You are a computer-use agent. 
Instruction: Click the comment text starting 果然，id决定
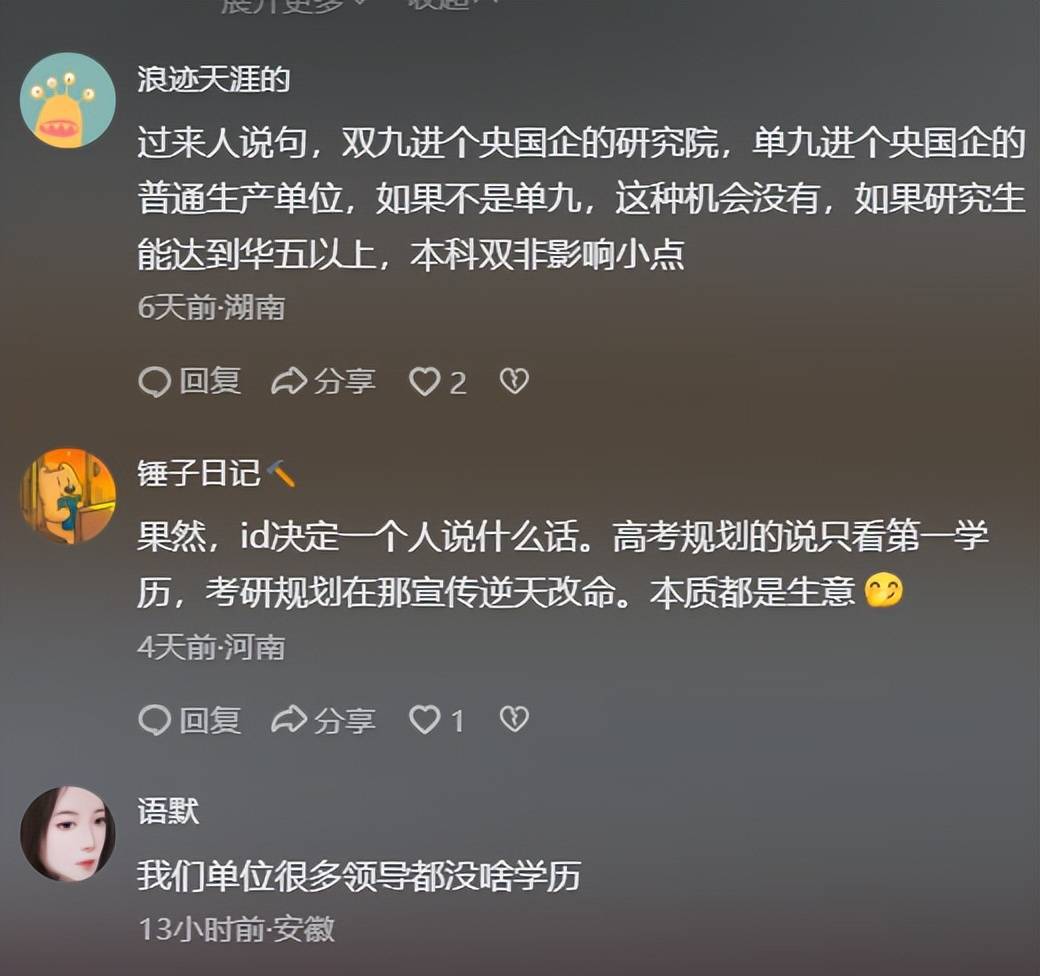(x=562, y=565)
